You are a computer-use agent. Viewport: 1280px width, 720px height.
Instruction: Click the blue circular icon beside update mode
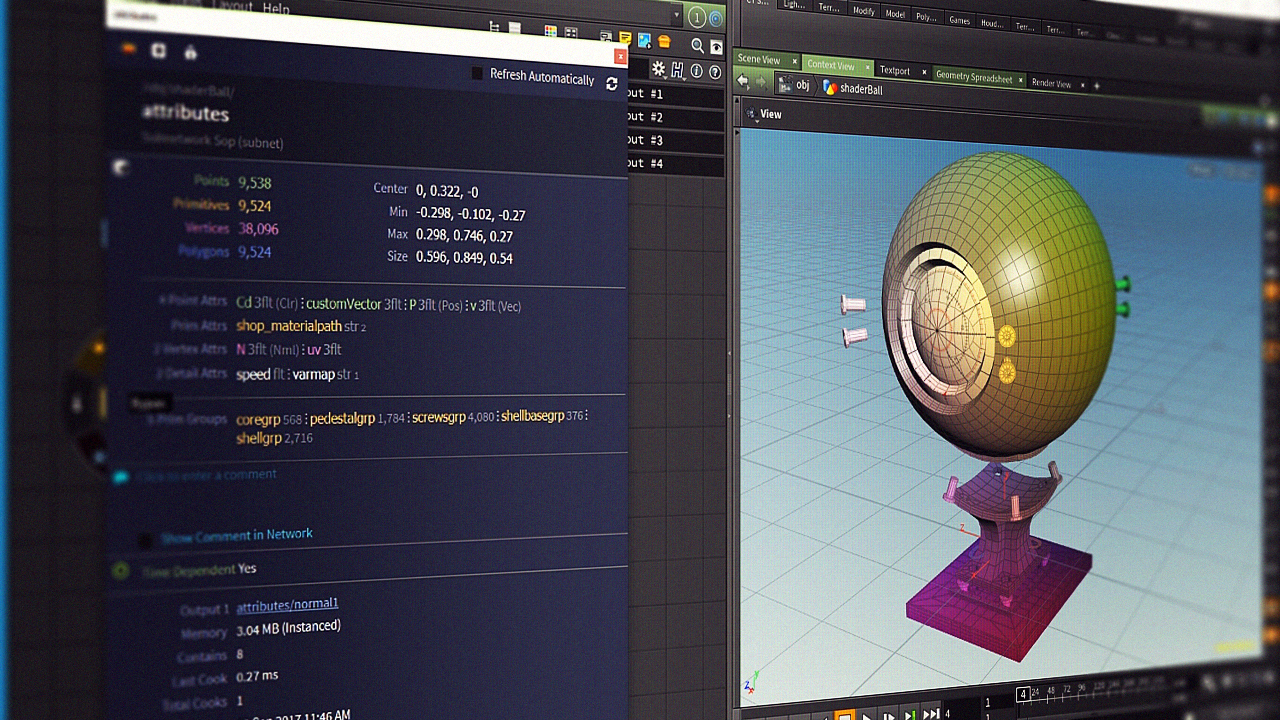pos(715,18)
